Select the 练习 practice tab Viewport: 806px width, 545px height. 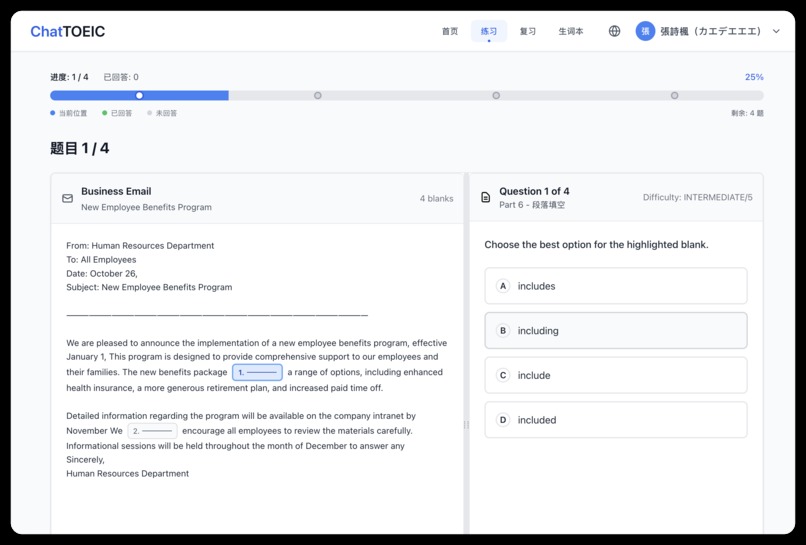pos(489,31)
